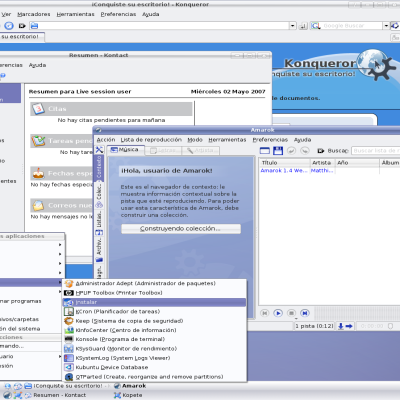Select the highlighted Instalar menu entry
Viewport: 400px width, 400px height.
pyautogui.click(x=155, y=302)
